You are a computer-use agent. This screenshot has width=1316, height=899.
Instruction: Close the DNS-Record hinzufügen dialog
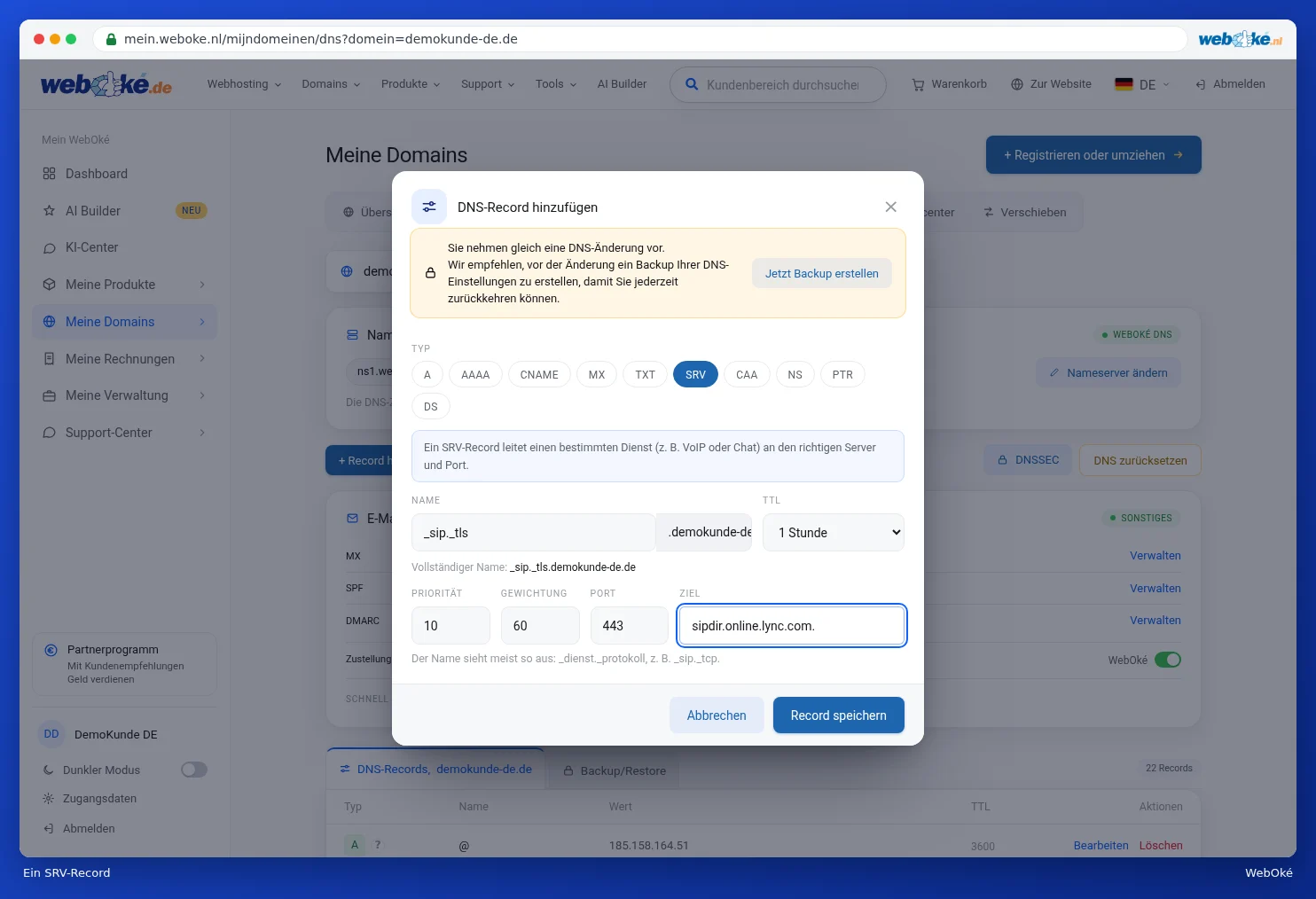(x=890, y=207)
